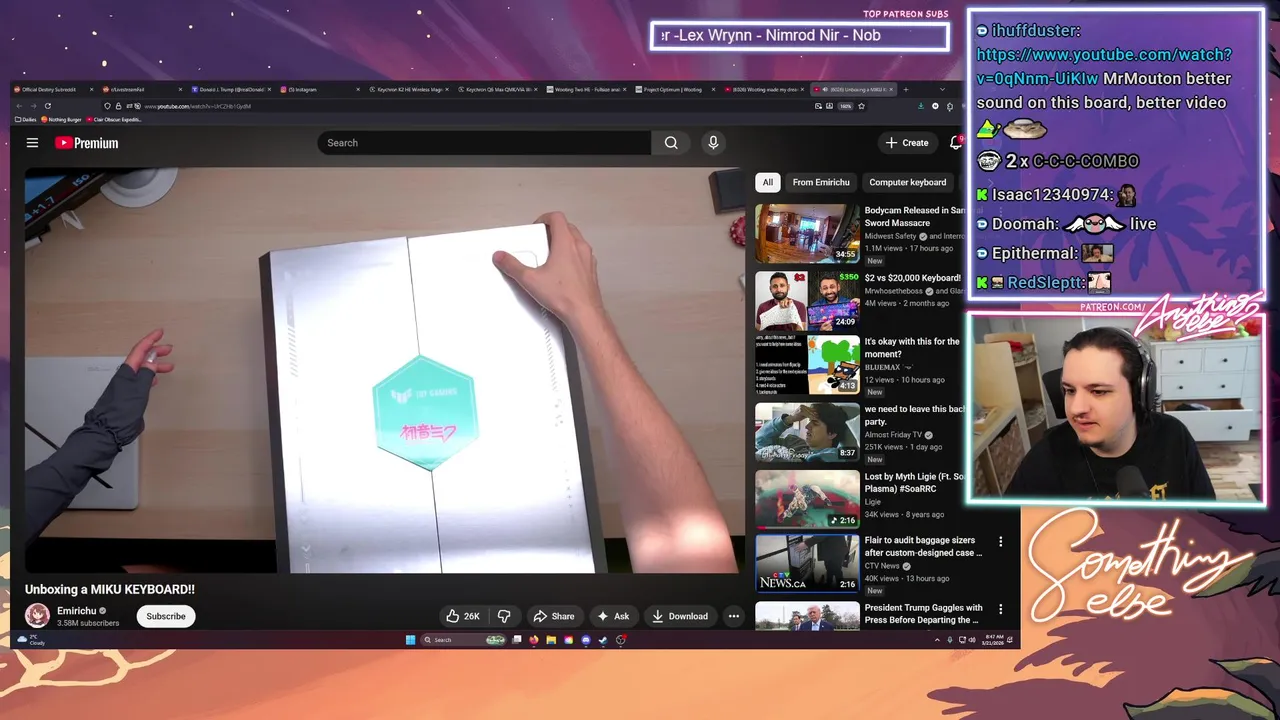This screenshot has width=1280, height=720.
Task: Open File Explorer from the taskbar
Action: point(551,640)
